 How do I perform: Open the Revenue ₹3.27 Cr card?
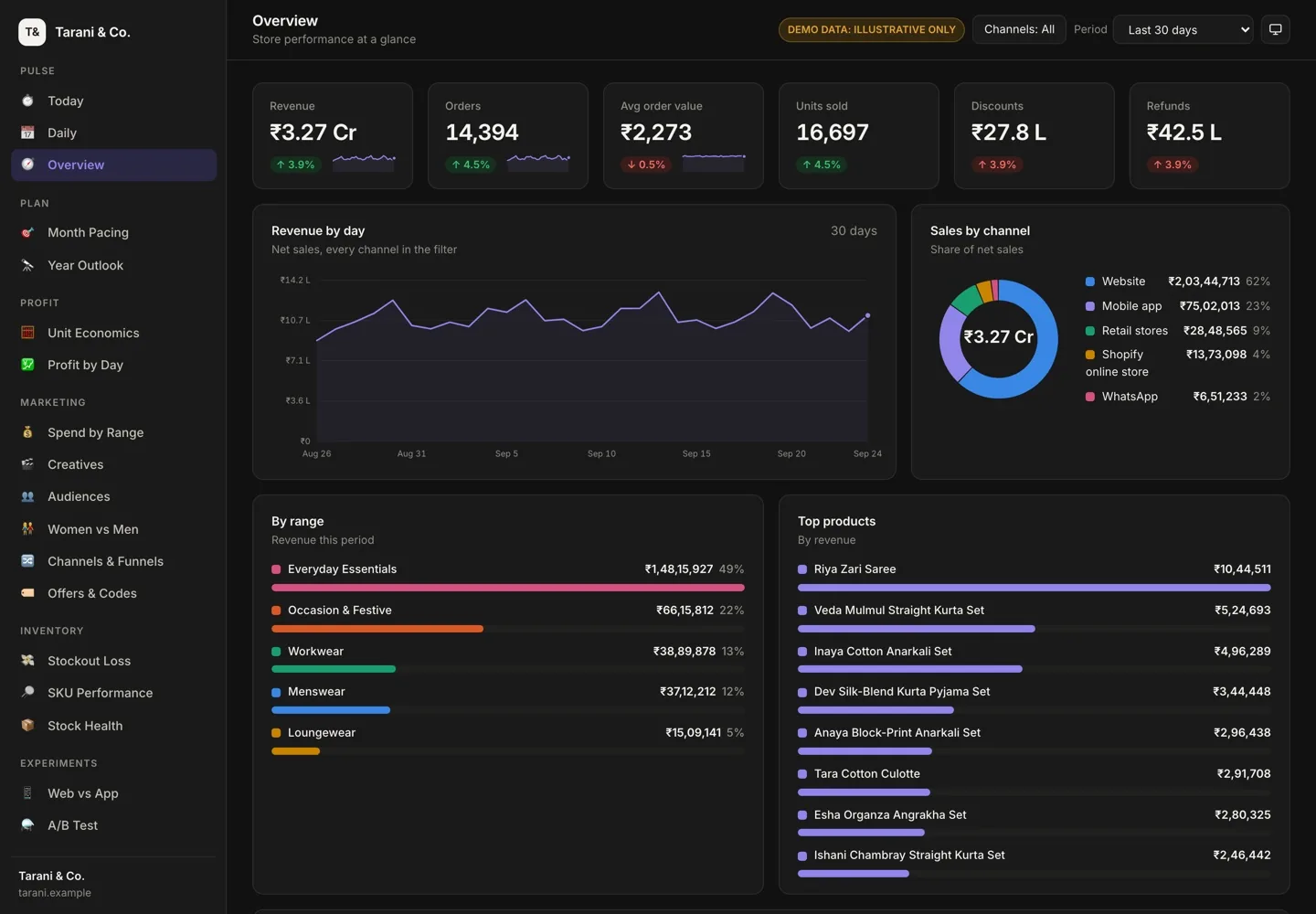pos(333,136)
